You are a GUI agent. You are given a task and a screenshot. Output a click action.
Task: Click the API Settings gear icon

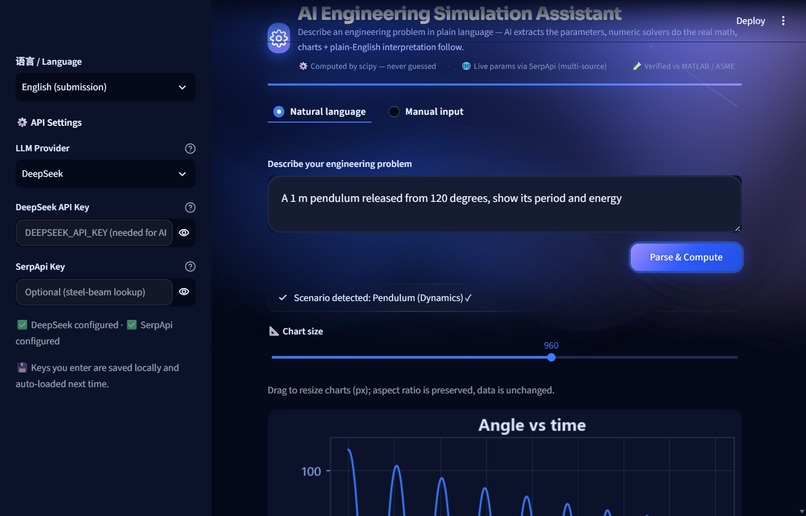click(22, 122)
